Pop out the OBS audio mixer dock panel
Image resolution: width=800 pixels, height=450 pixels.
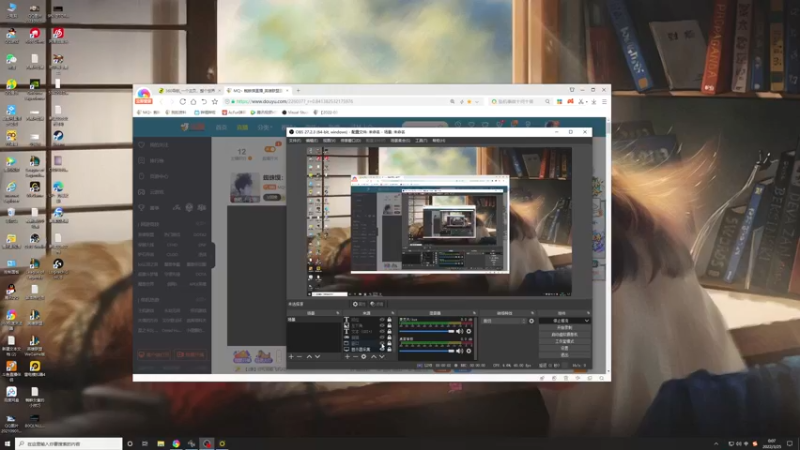[474, 313]
